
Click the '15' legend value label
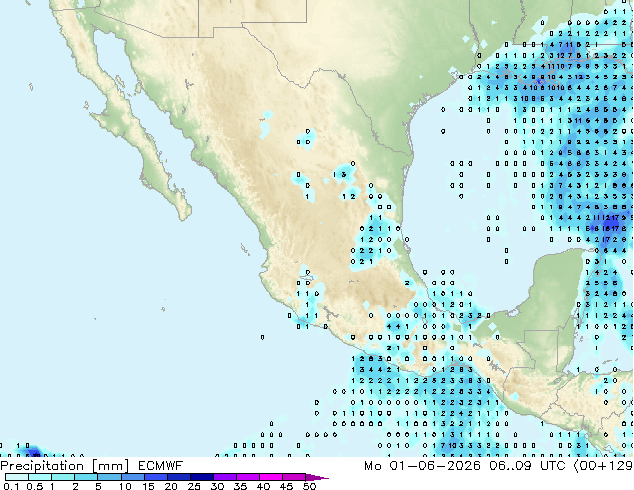click(x=148, y=486)
